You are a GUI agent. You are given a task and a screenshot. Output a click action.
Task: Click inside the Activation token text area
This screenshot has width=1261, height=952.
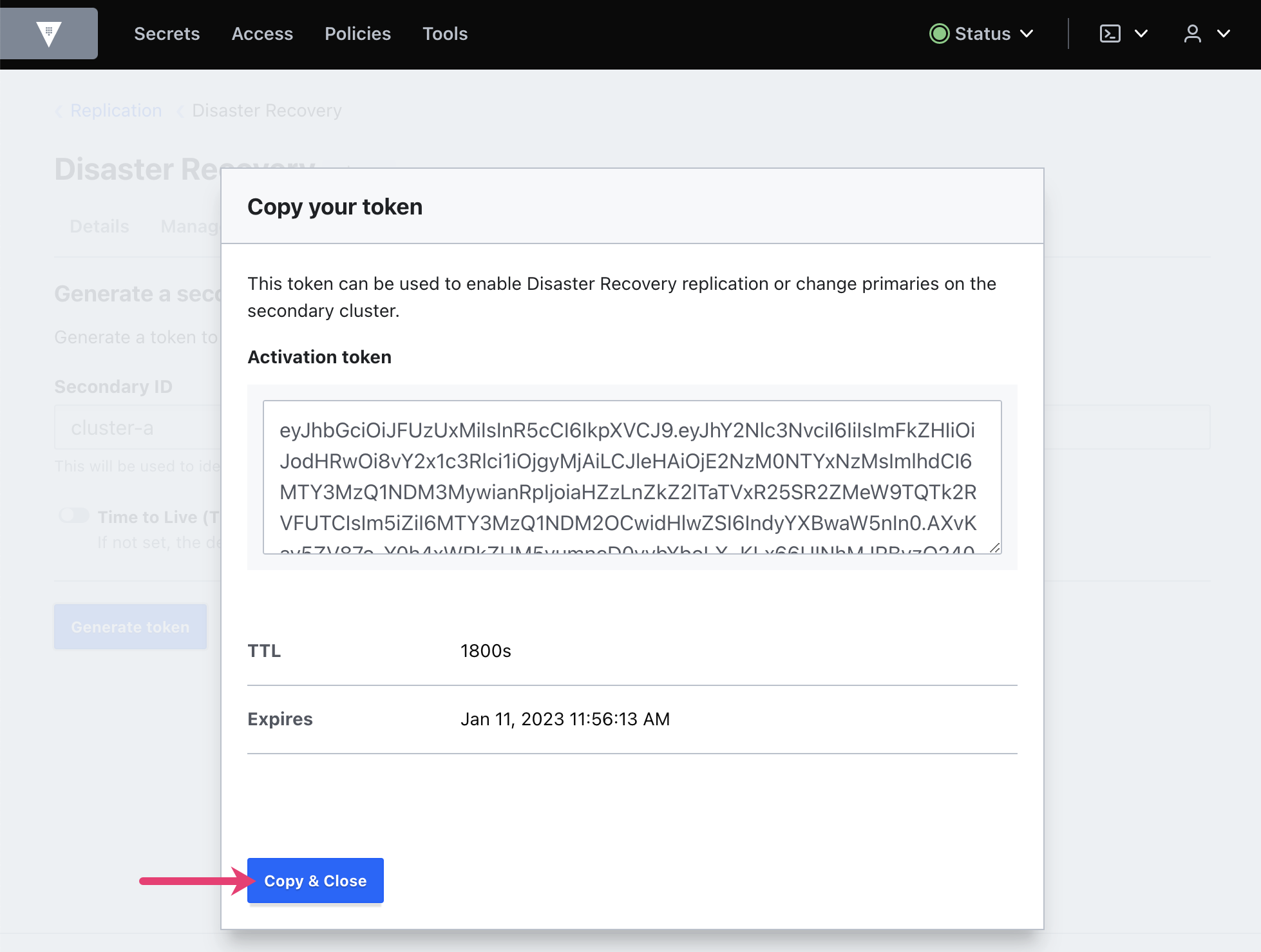[x=631, y=477]
